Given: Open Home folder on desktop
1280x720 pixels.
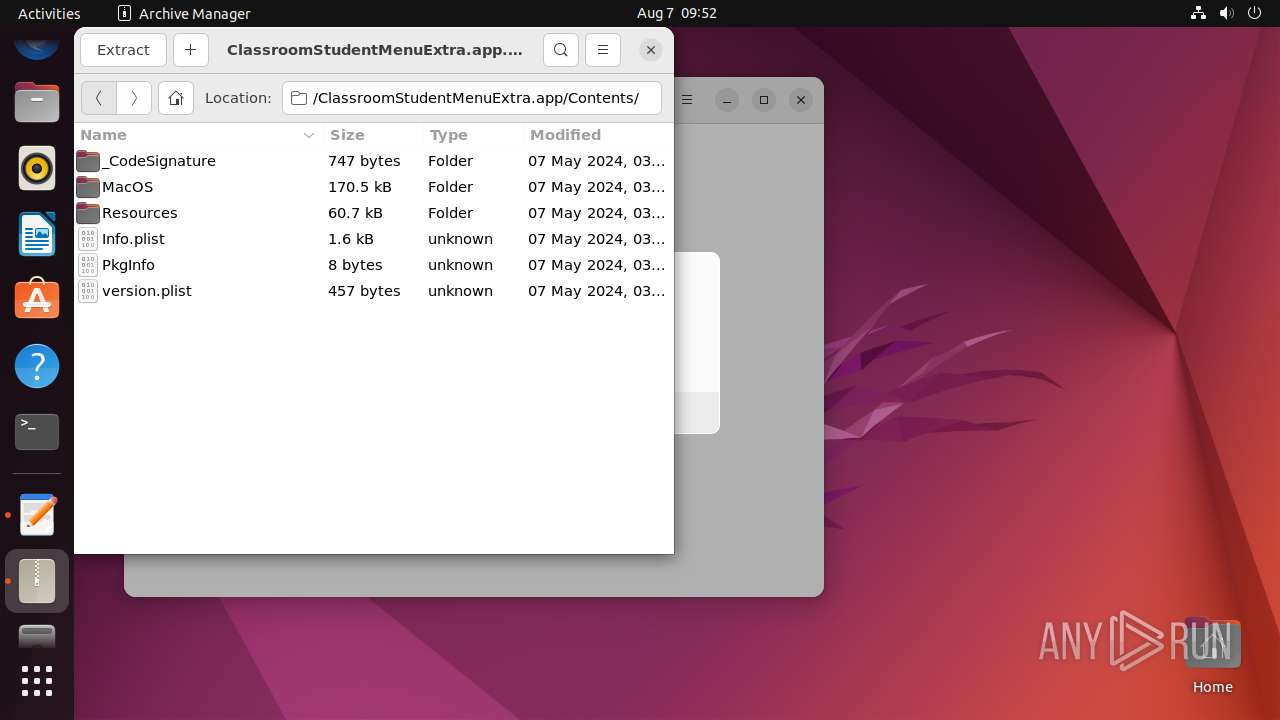Looking at the screenshot, I should point(1212,655).
